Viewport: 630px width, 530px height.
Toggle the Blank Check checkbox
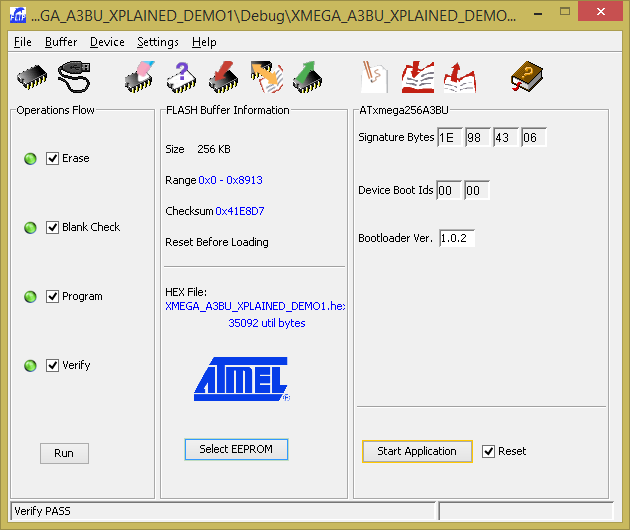click(53, 227)
